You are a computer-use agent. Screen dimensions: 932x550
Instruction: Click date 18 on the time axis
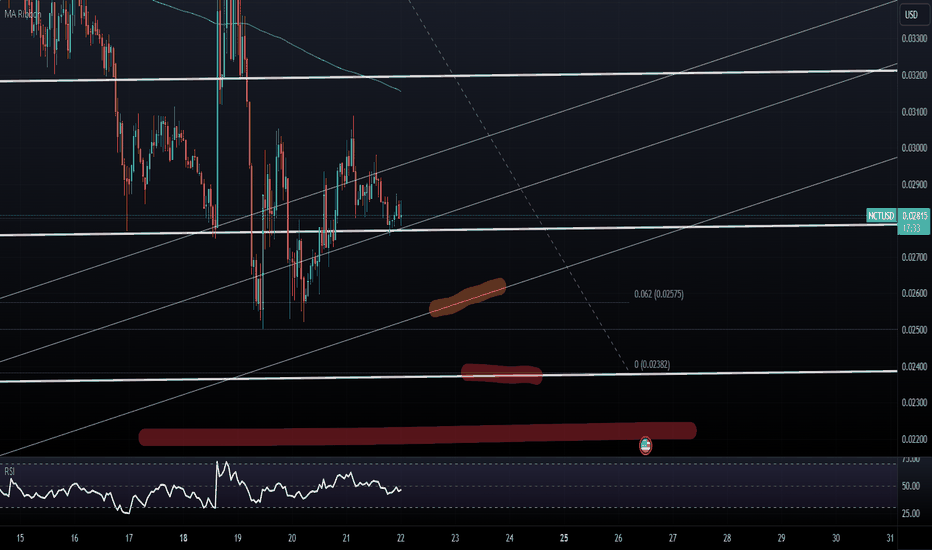pyautogui.click(x=183, y=538)
